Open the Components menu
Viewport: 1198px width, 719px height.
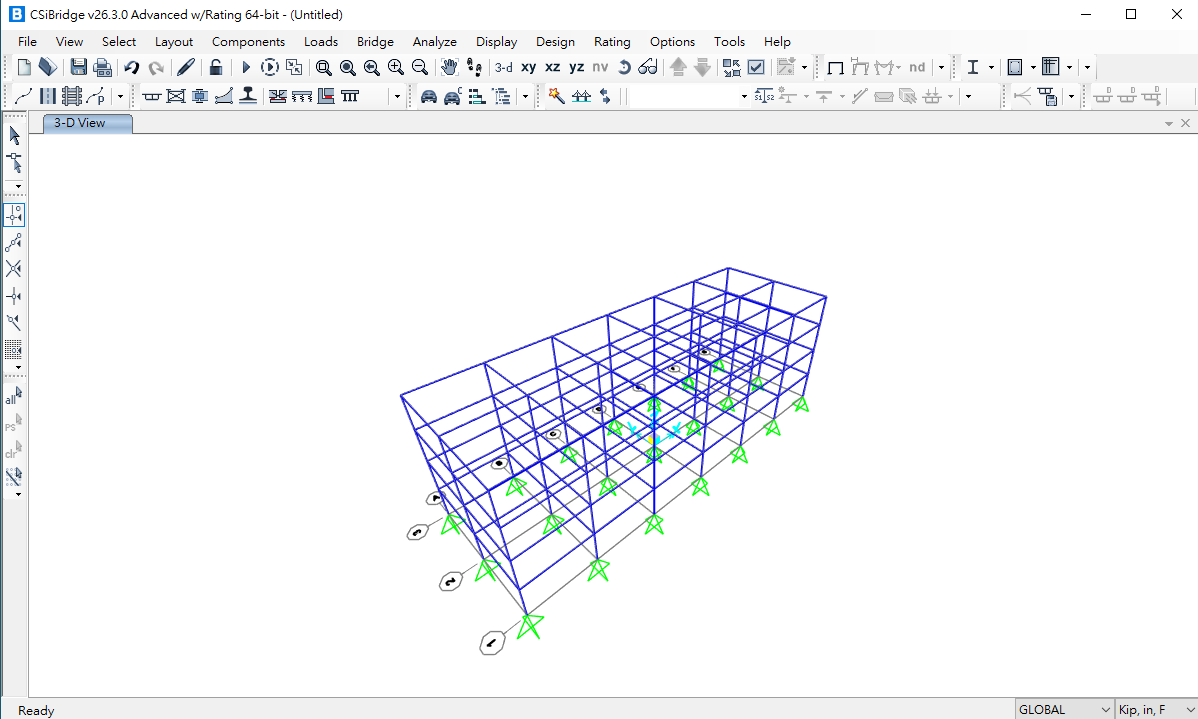[248, 41]
